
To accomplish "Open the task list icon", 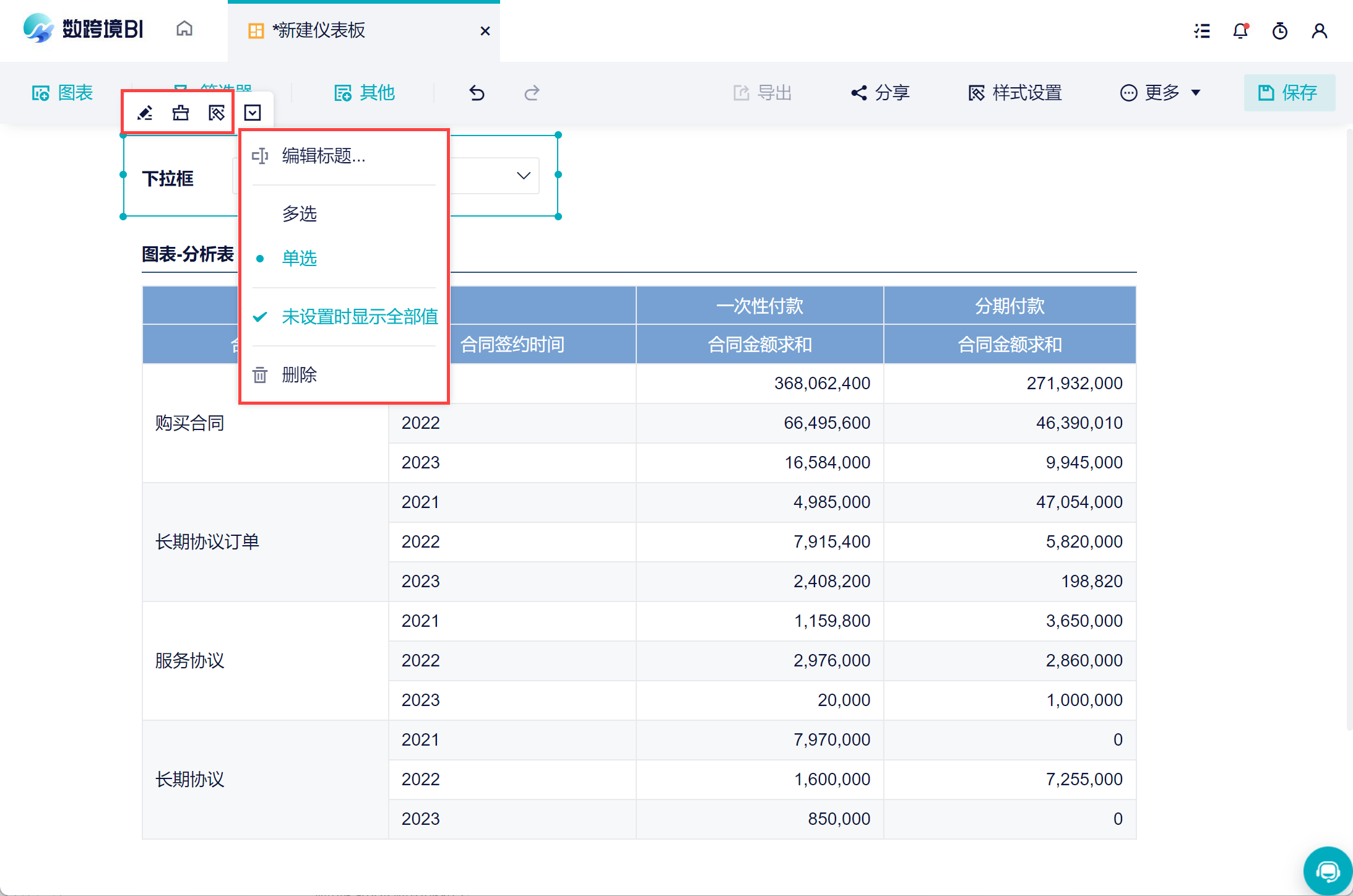I will (x=1202, y=31).
